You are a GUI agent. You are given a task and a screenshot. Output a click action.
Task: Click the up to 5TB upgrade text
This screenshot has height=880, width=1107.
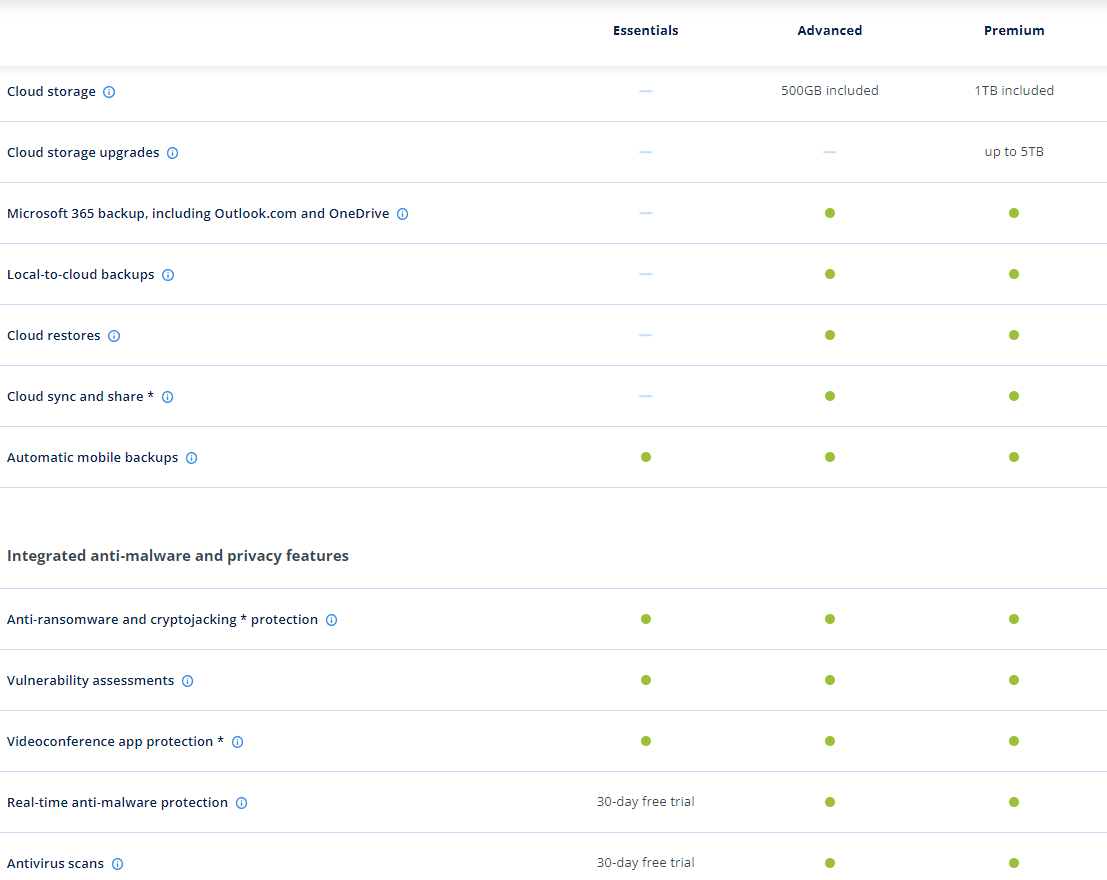tap(1013, 152)
